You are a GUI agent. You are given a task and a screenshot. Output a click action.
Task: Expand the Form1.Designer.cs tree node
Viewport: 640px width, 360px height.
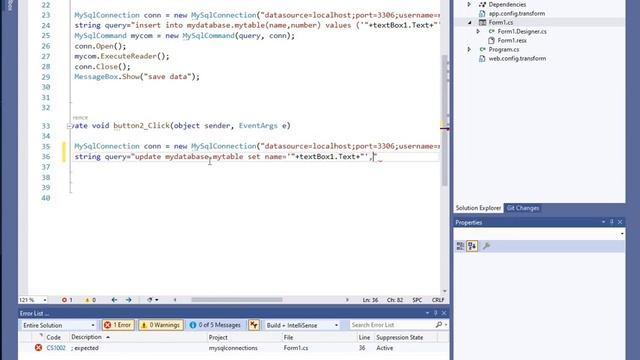[478, 31]
